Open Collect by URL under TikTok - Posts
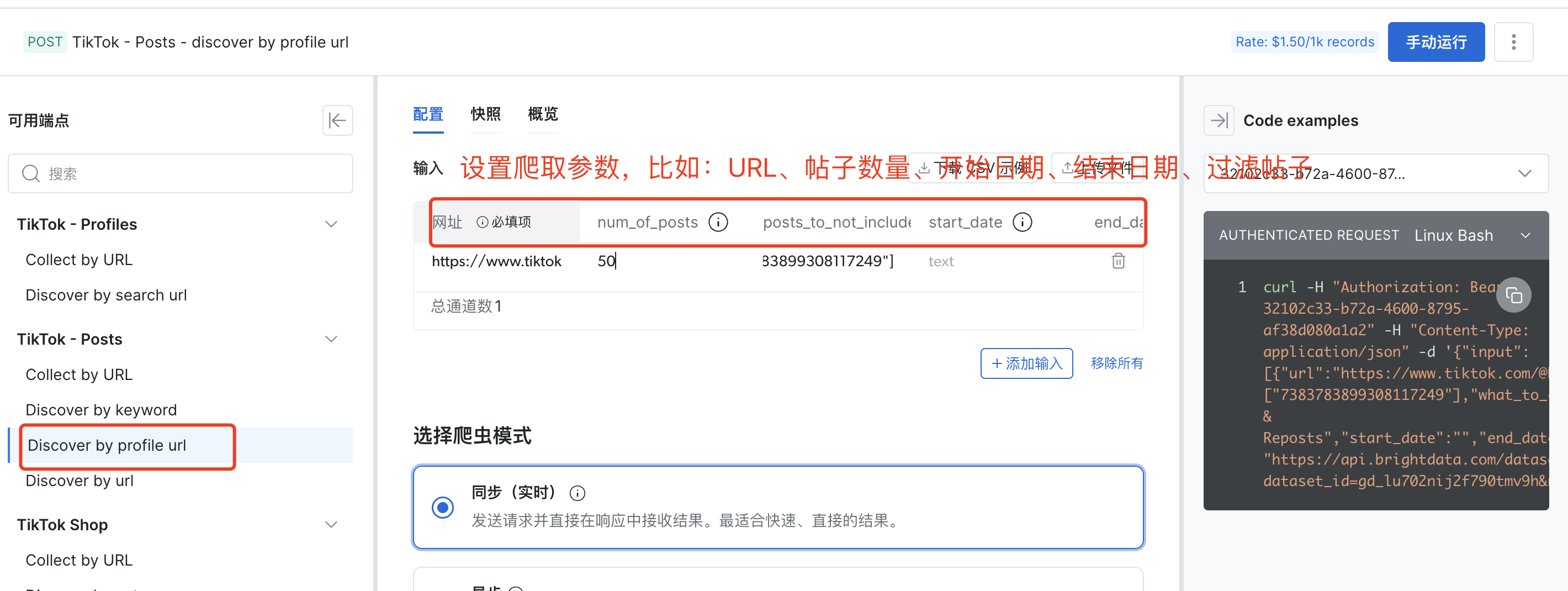This screenshot has height=591, width=1568. [79, 374]
